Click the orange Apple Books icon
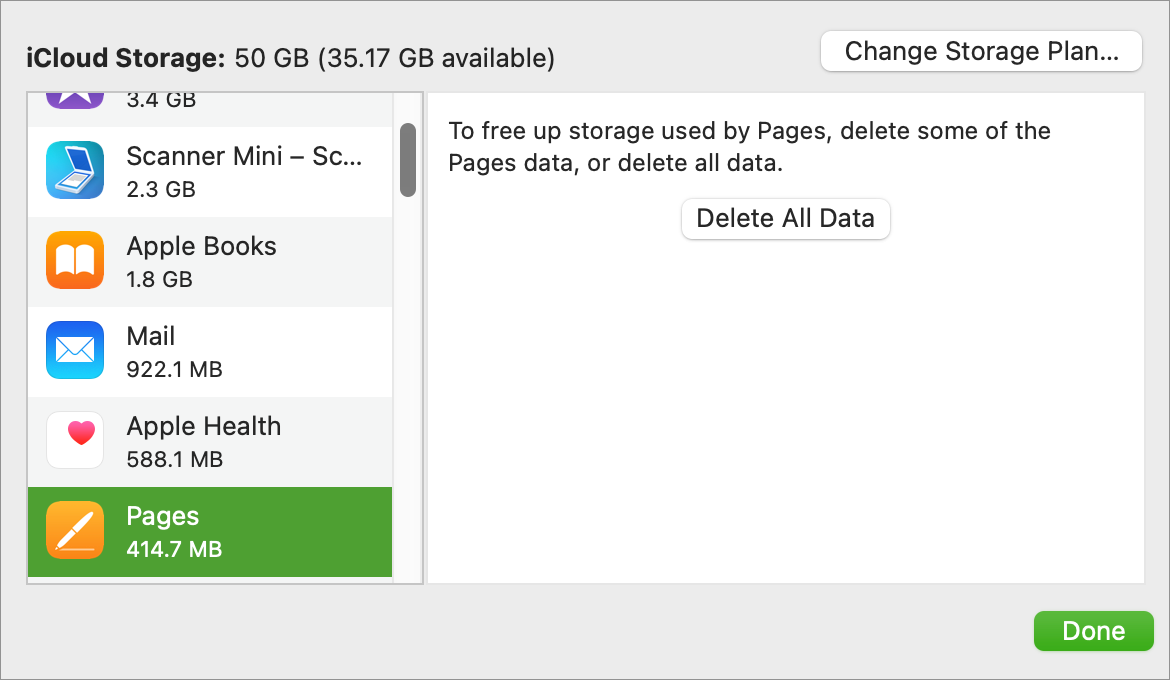This screenshot has height=680, width=1170. (75, 261)
